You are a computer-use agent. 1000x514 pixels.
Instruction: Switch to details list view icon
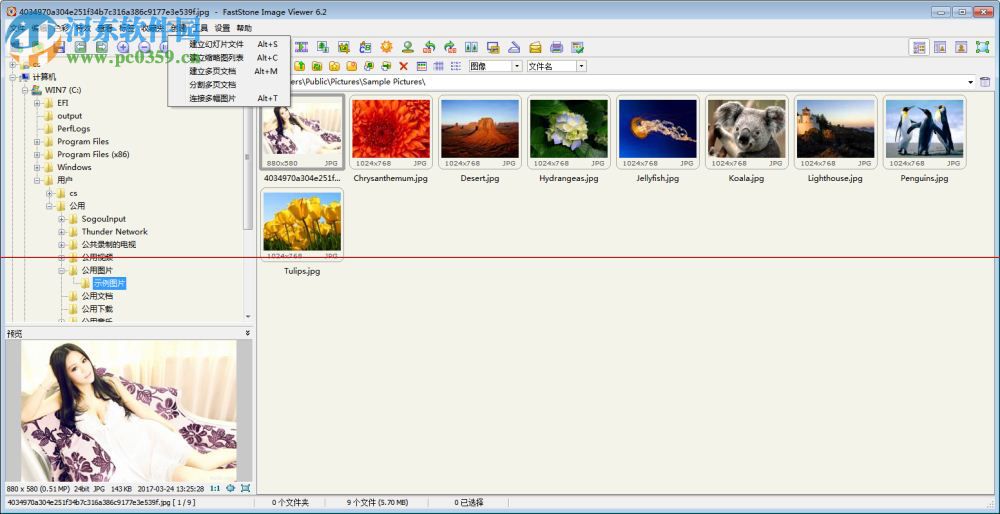pos(456,66)
